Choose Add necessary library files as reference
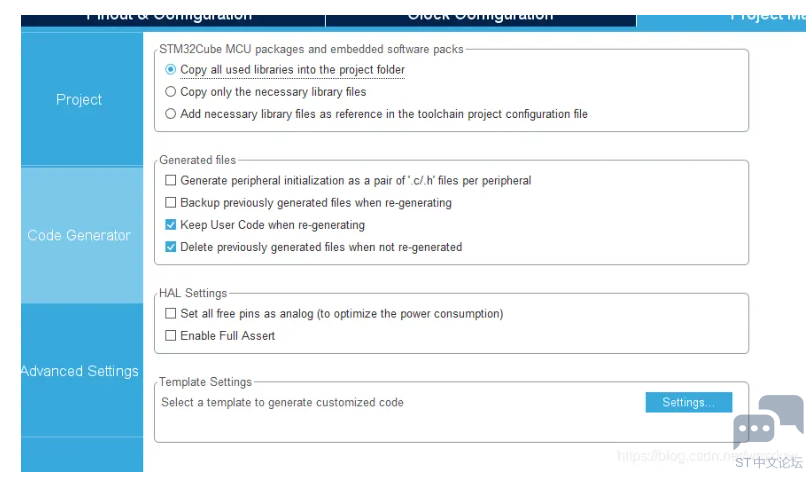Screen dimensions: 812x478 pos(170,114)
